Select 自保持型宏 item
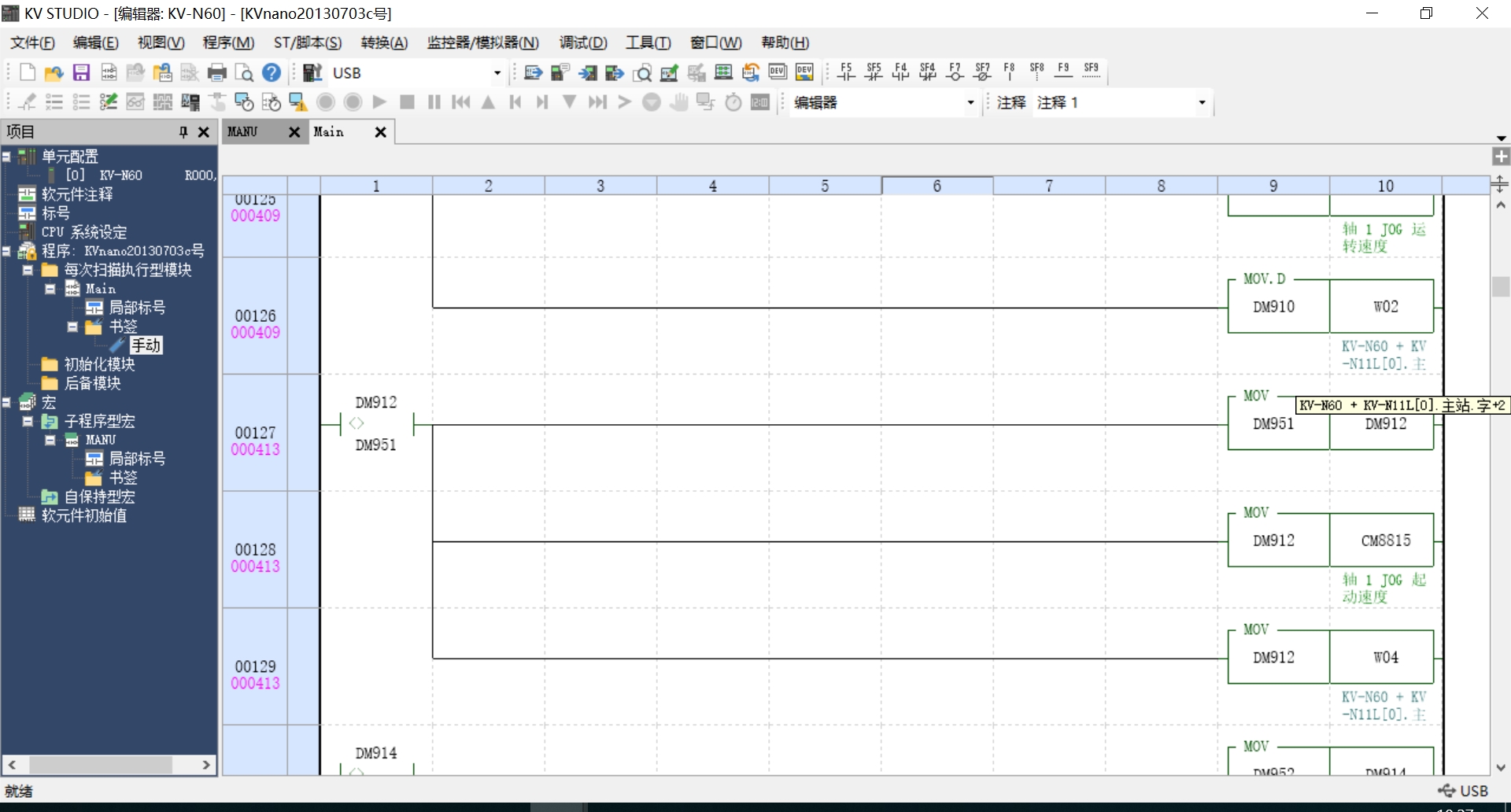1511x812 pixels. tap(99, 496)
